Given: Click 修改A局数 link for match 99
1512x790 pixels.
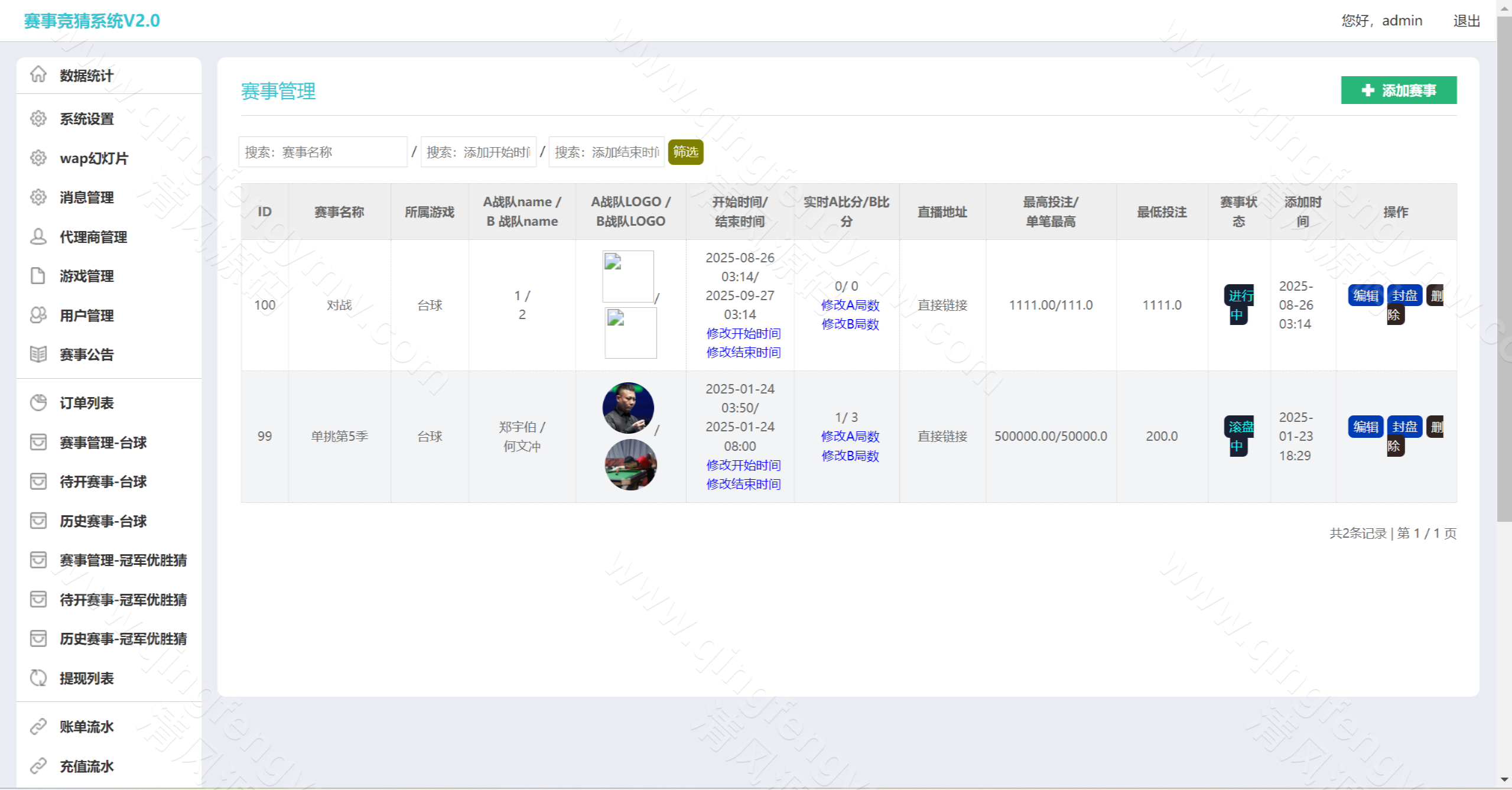Looking at the screenshot, I should click(850, 436).
